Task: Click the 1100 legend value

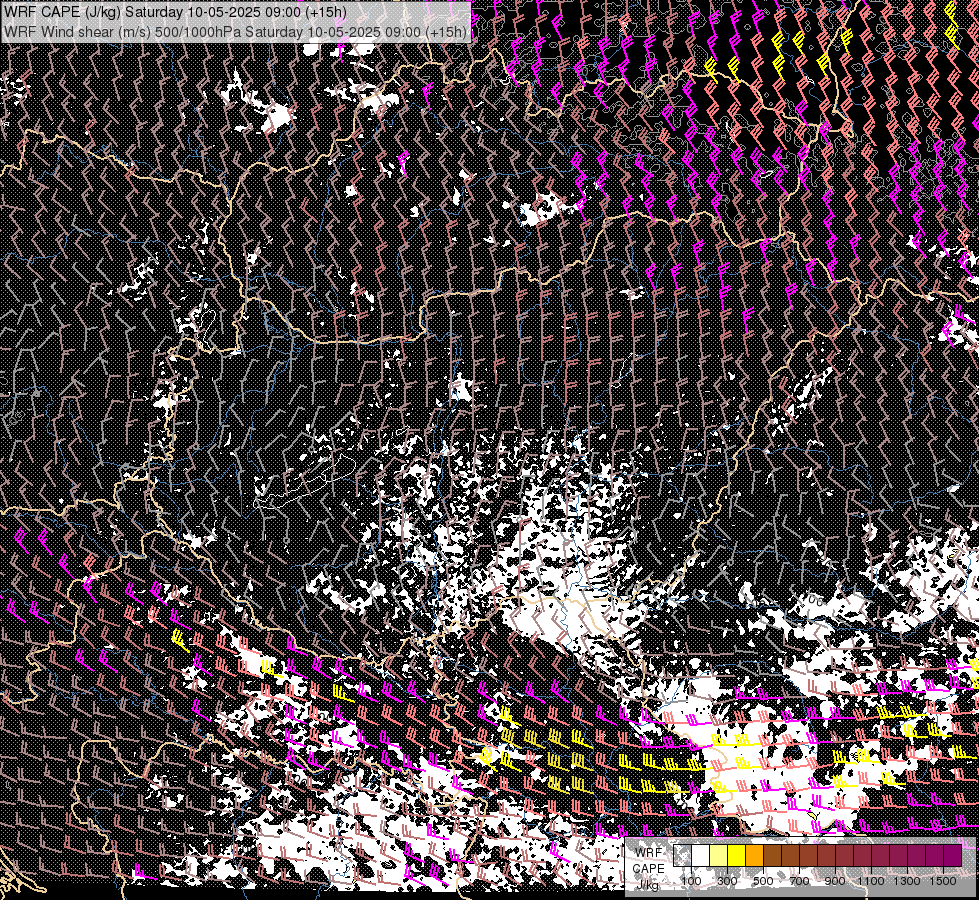Action: (871, 881)
